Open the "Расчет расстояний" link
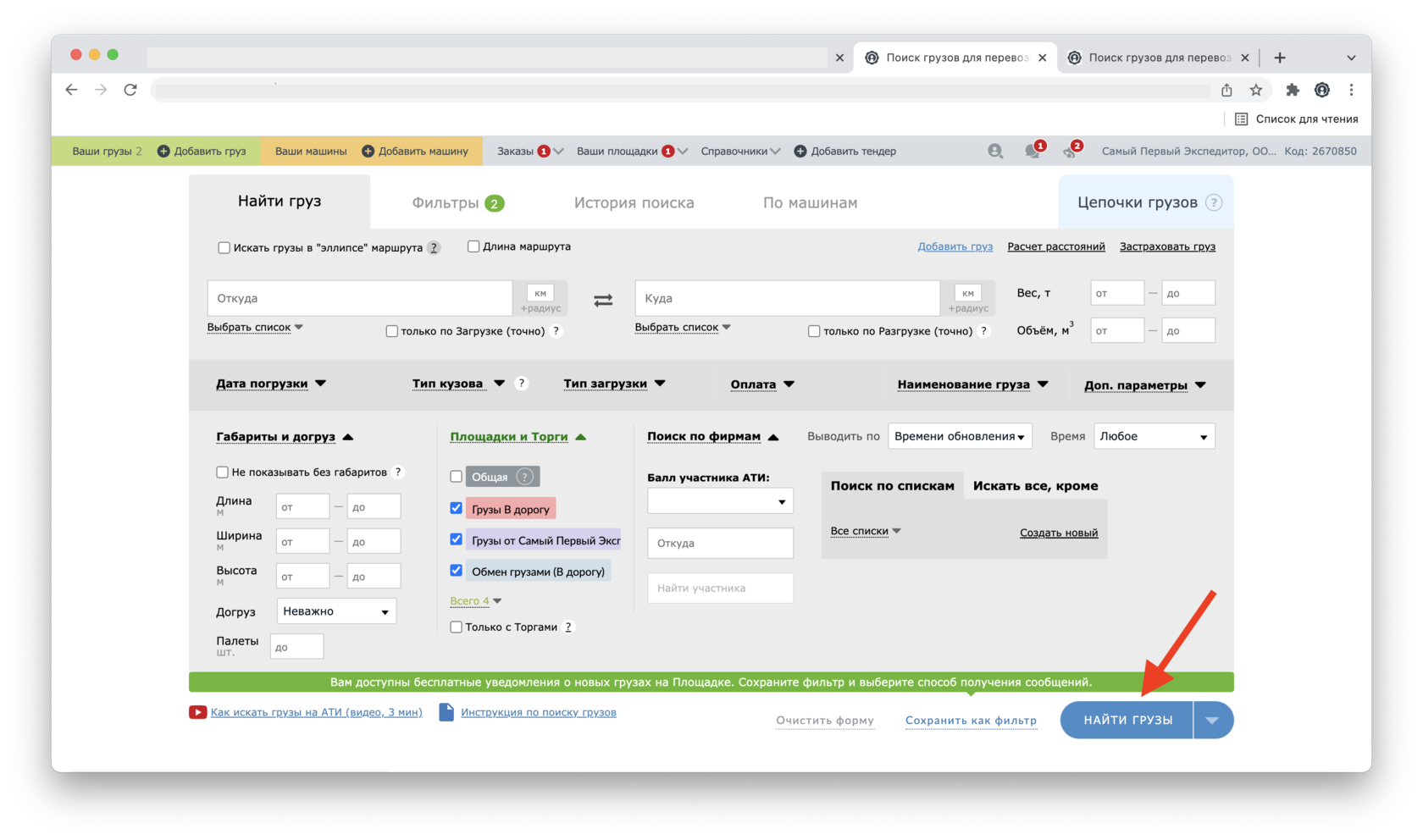Screen dimensions: 1423x840 pos(1056,246)
